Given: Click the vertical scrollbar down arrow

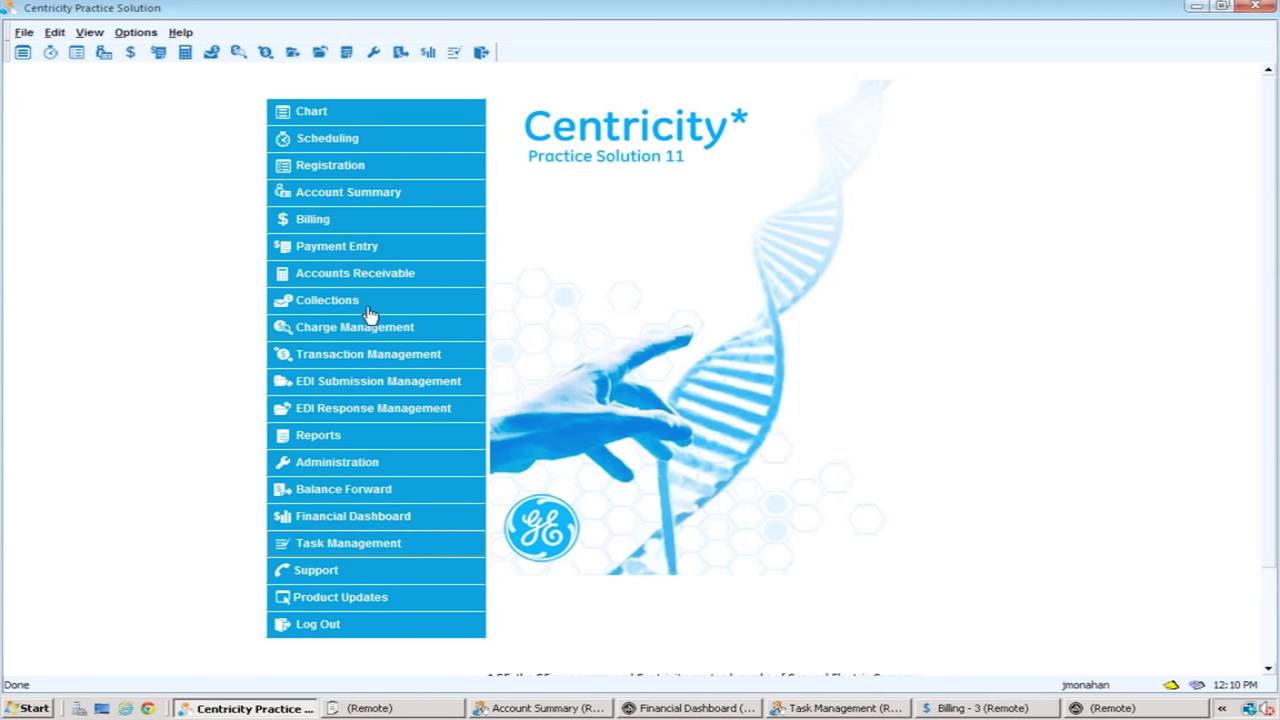Looking at the screenshot, I should tap(1268, 668).
